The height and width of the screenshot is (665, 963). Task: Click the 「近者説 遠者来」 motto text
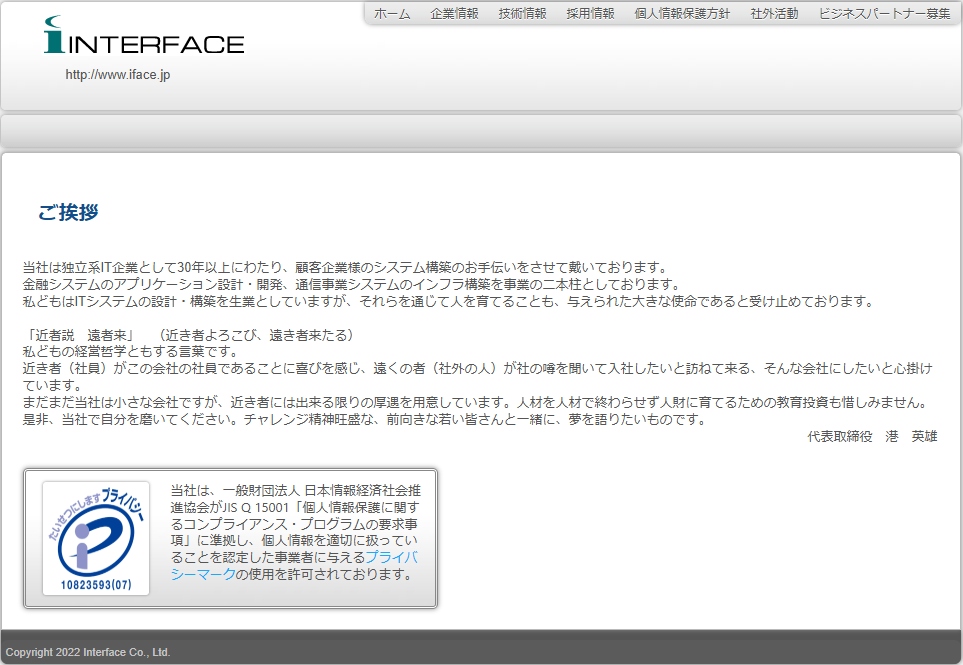[x=78, y=335]
